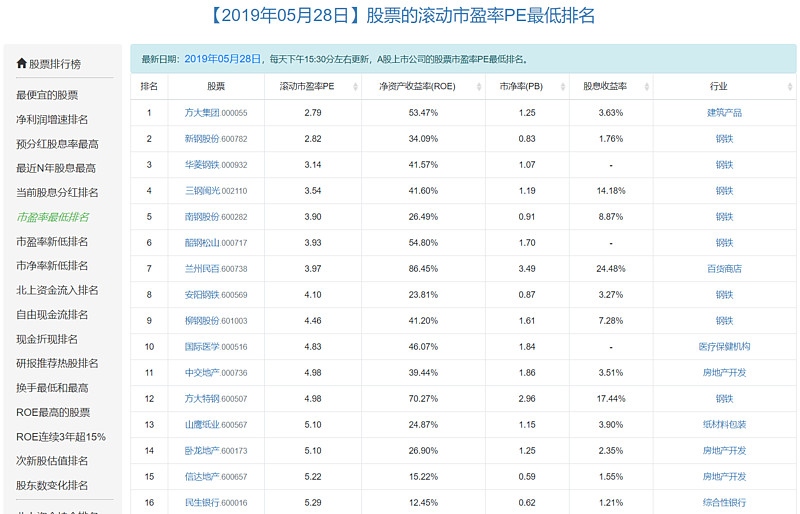This screenshot has width=800, height=514.
Task: Open 次新股估值排名 in sidebar
Action: 52,460
